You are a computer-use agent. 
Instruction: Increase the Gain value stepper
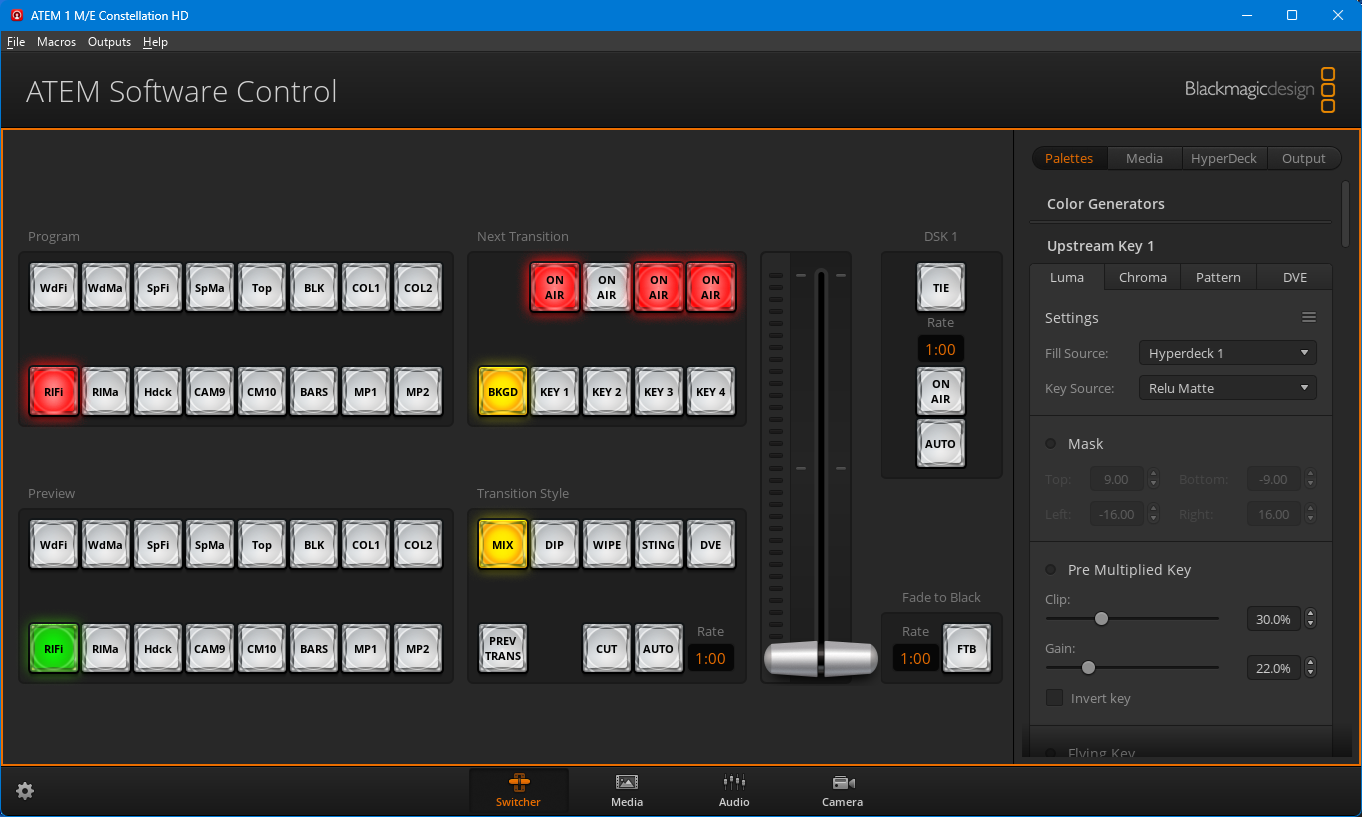1311,662
